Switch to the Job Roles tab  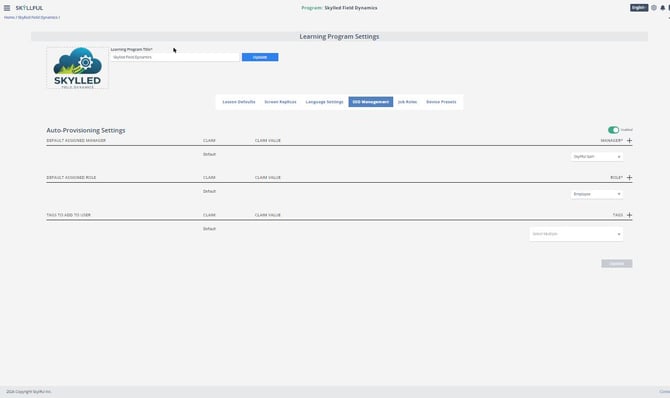click(407, 102)
